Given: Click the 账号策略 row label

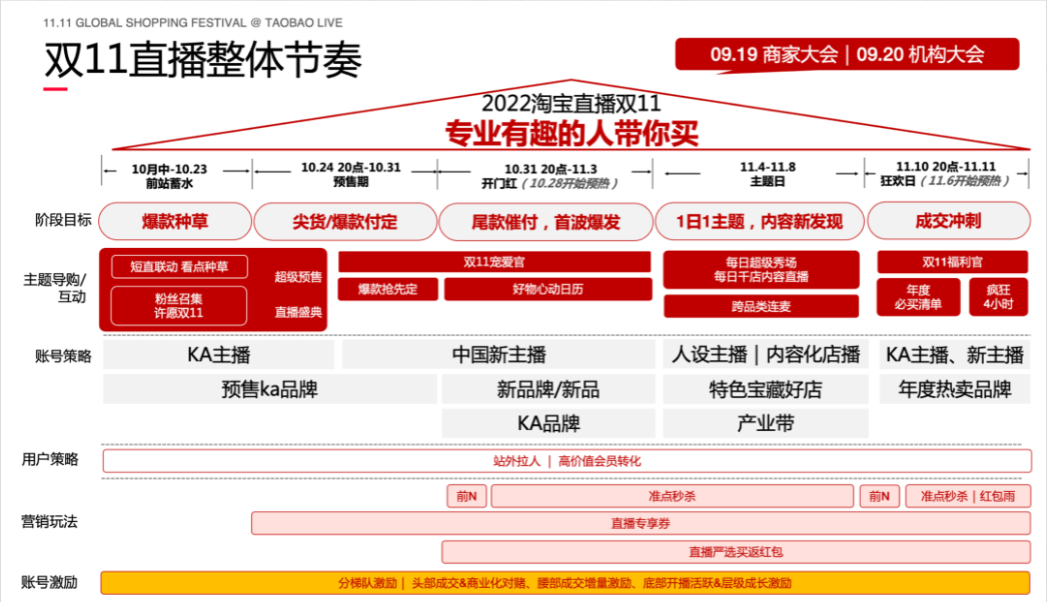Looking at the screenshot, I should pos(63,356).
